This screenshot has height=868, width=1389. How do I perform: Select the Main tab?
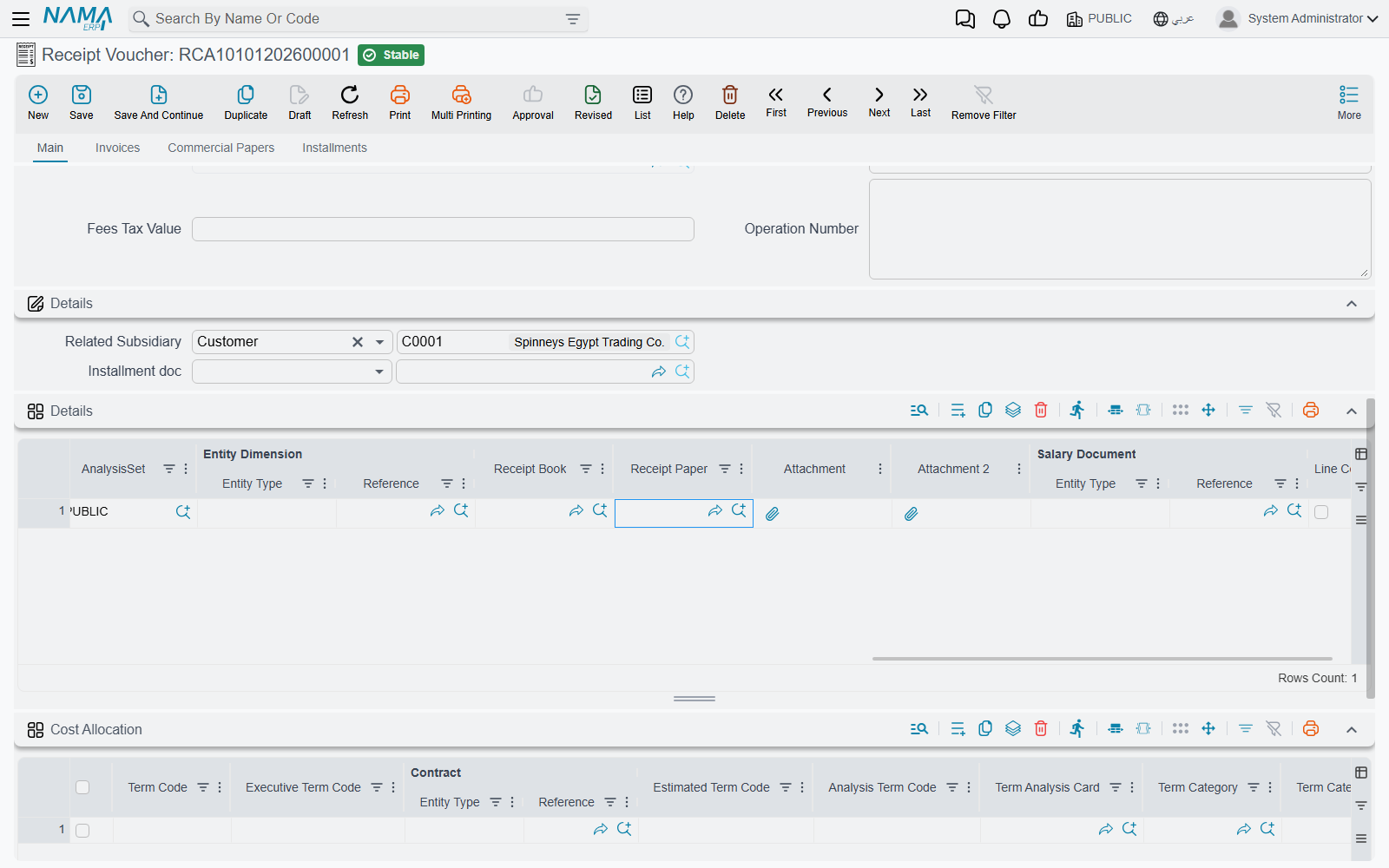50,148
